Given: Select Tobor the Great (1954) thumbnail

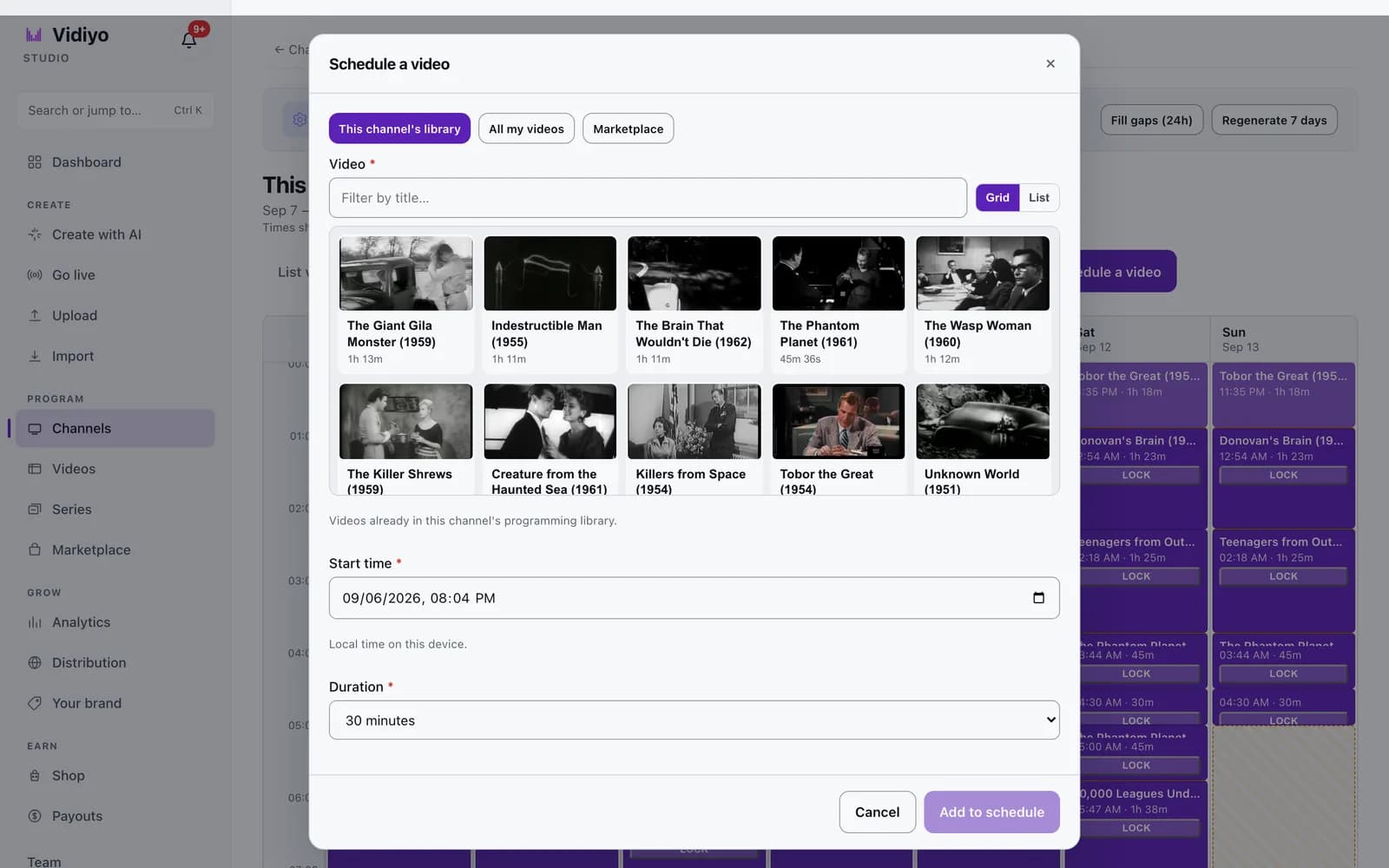Looking at the screenshot, I should (x=839, y=422).
